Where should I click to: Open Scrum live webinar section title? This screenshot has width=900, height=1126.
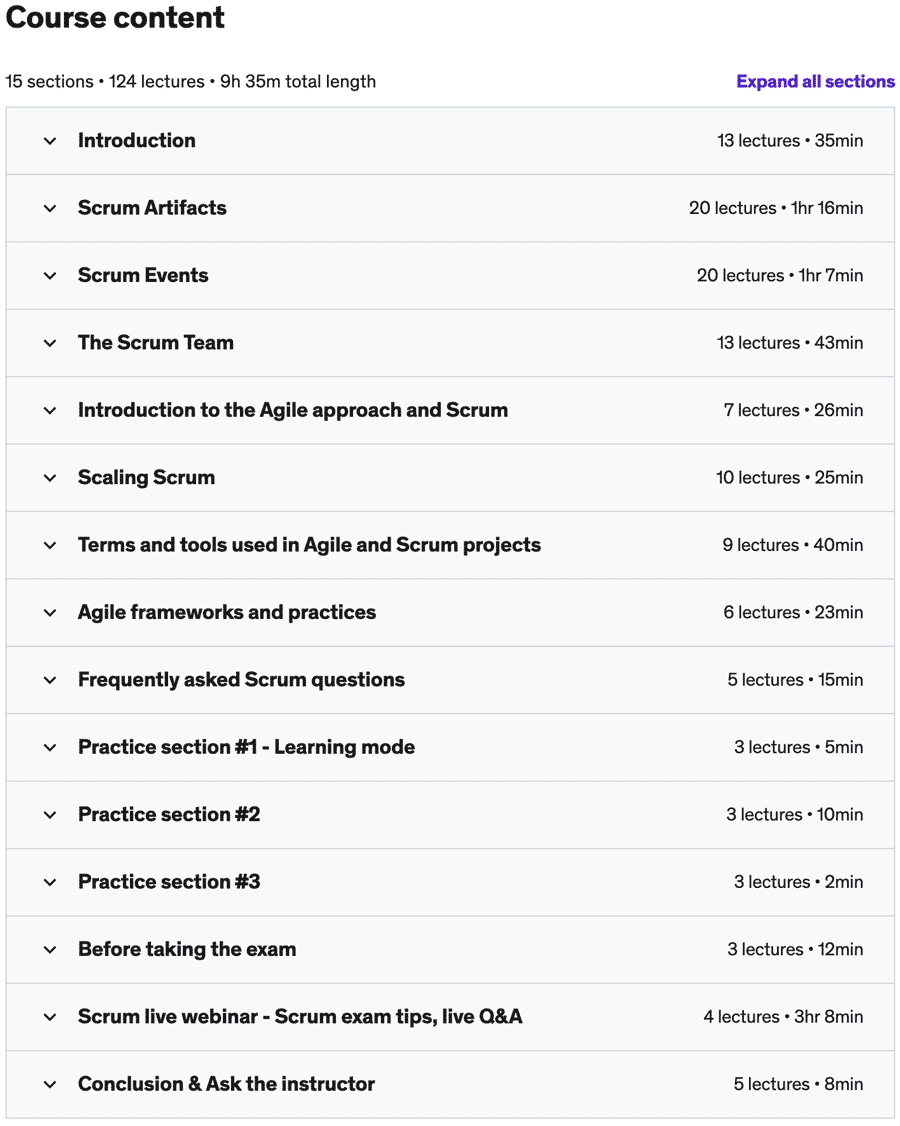click(300, 1017)
